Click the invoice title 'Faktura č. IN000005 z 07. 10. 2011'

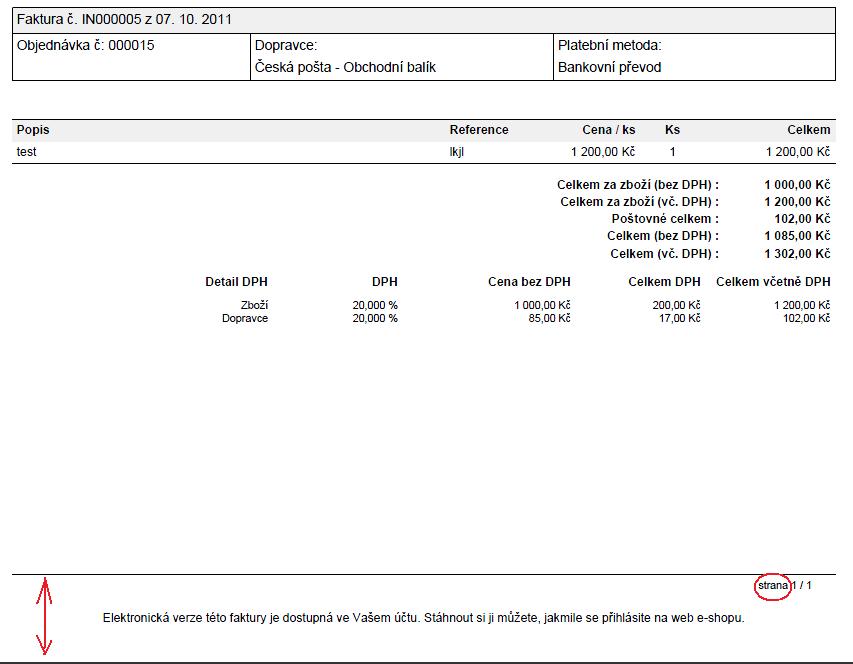click(124, 20)
